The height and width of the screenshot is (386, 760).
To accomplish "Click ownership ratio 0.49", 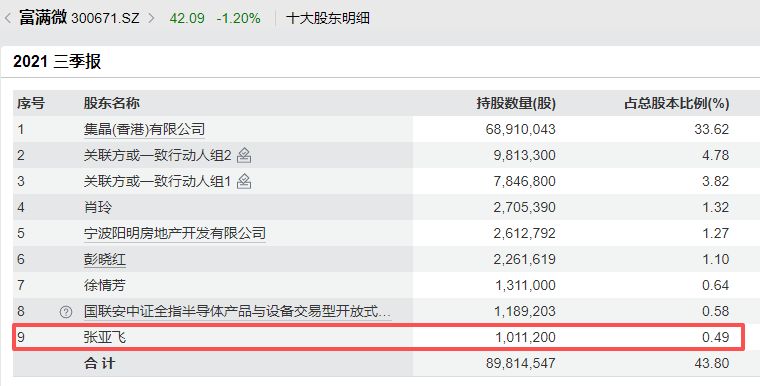I will tap(715, 337).
